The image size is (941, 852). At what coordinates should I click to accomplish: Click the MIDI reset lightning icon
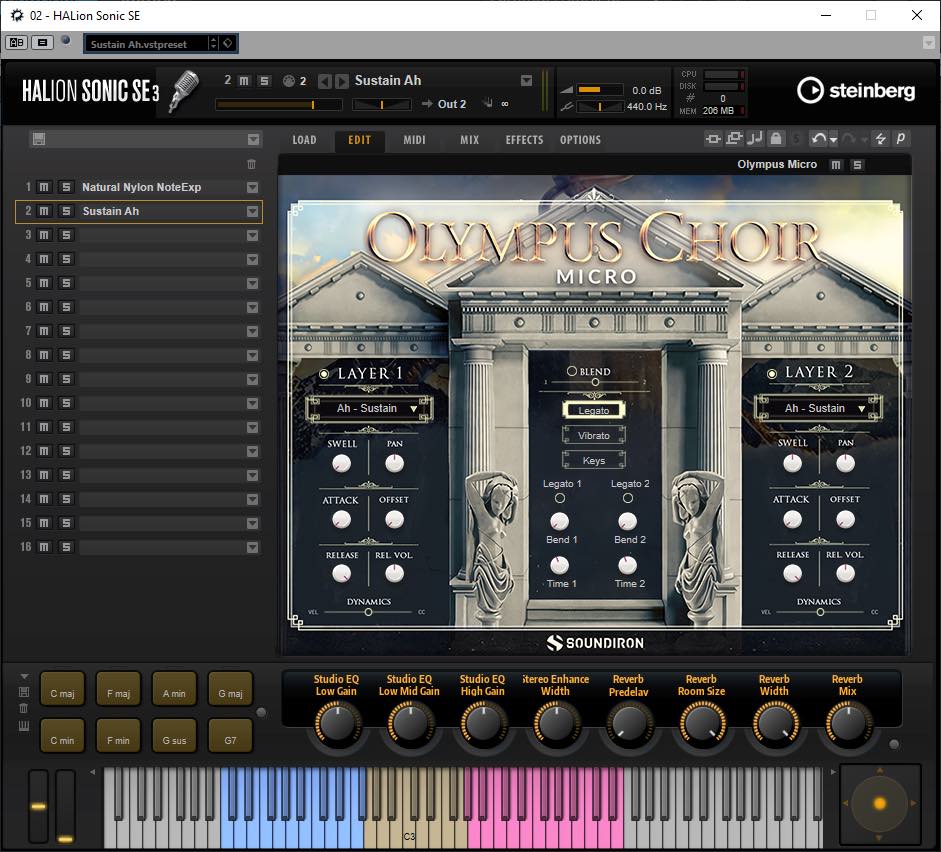(x=880, y=139)
